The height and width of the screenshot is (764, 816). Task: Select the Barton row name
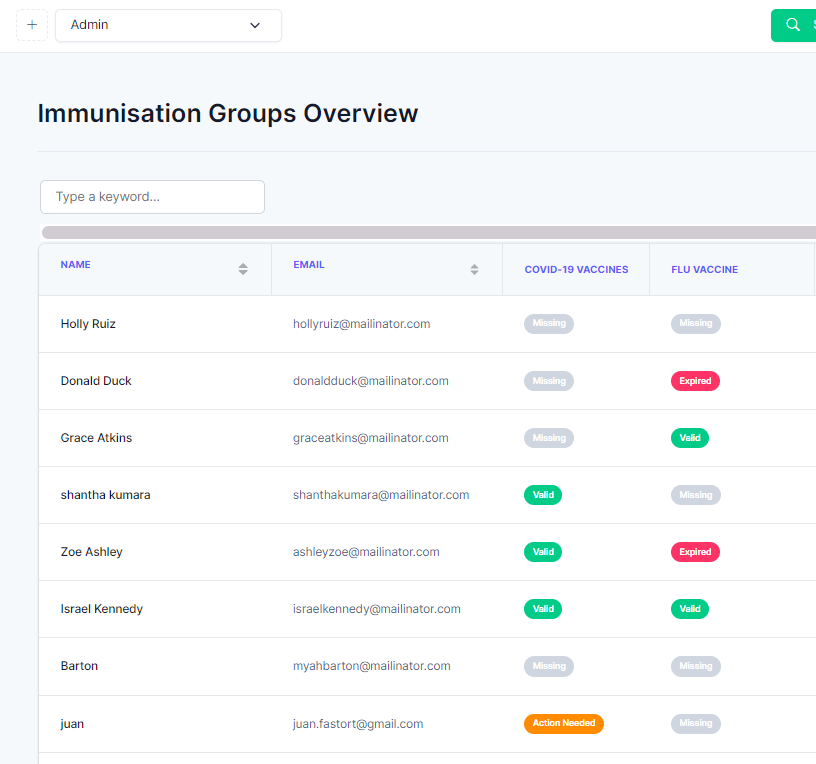(79, 666)
